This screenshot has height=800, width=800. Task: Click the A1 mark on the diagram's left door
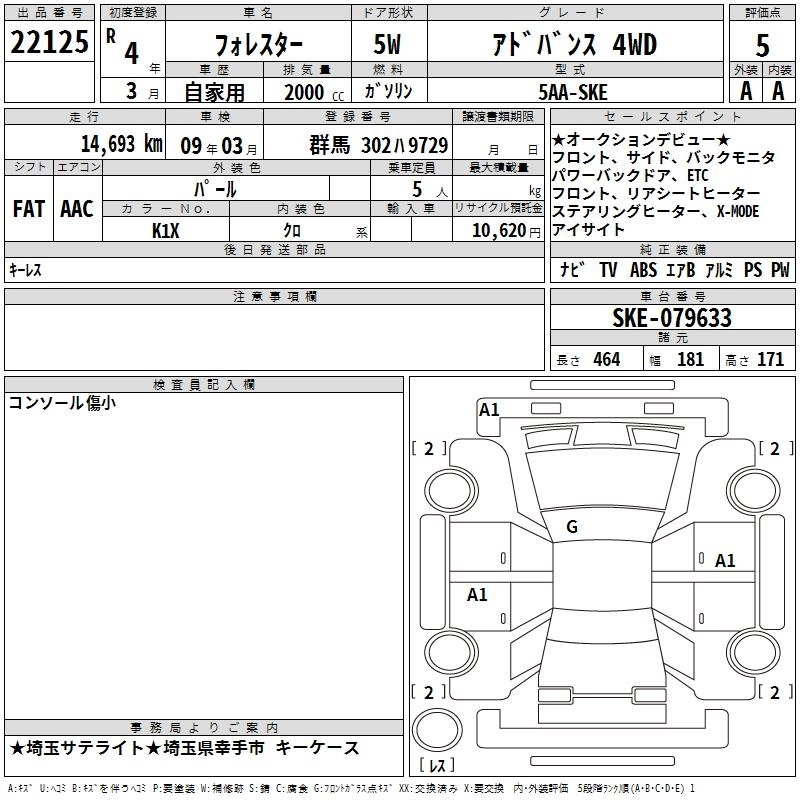click(477, 595)
